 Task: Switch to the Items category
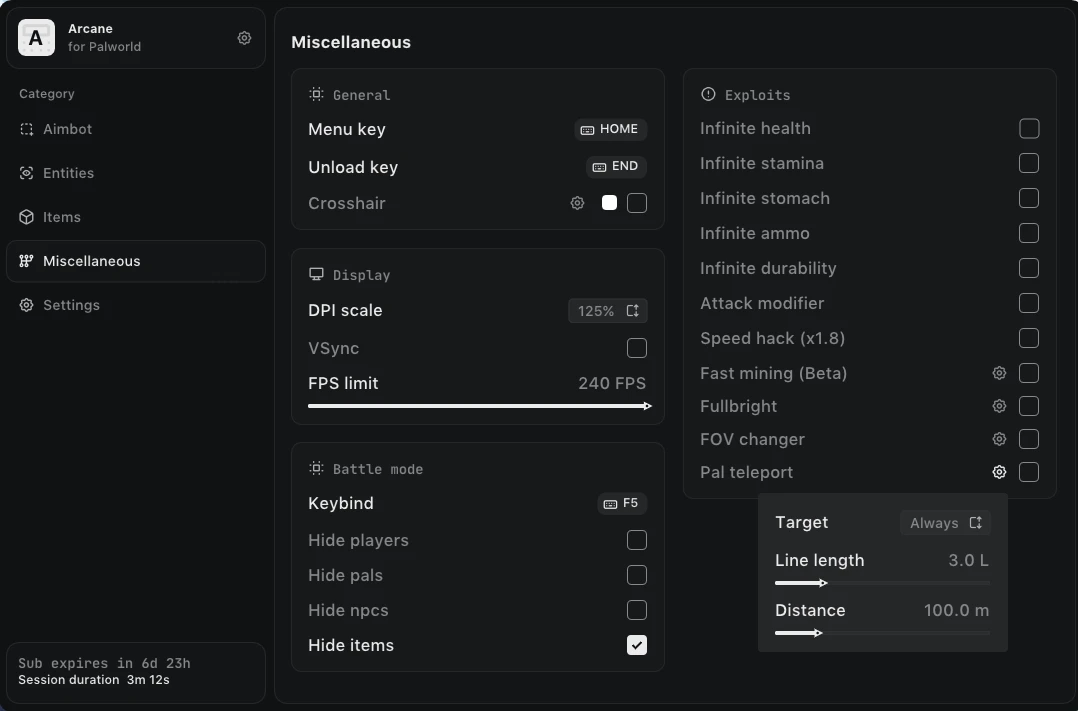coord(135,217)
